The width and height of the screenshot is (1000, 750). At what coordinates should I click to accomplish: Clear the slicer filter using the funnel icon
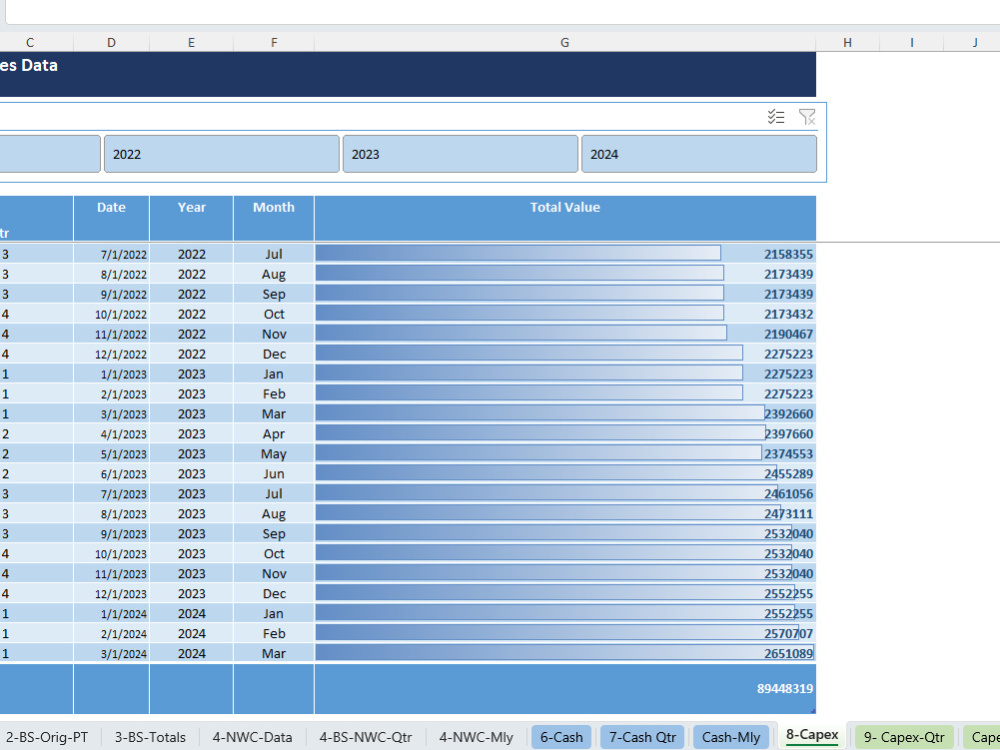click(807, 117)
